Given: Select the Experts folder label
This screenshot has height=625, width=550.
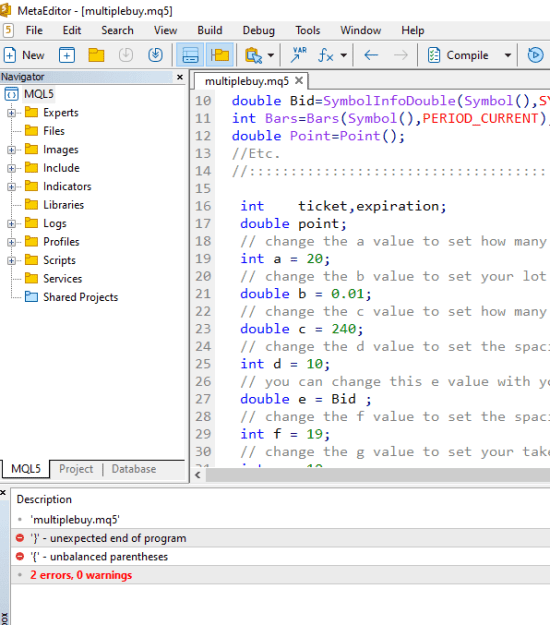Looking at the screenshot, I should coord(61,112).
